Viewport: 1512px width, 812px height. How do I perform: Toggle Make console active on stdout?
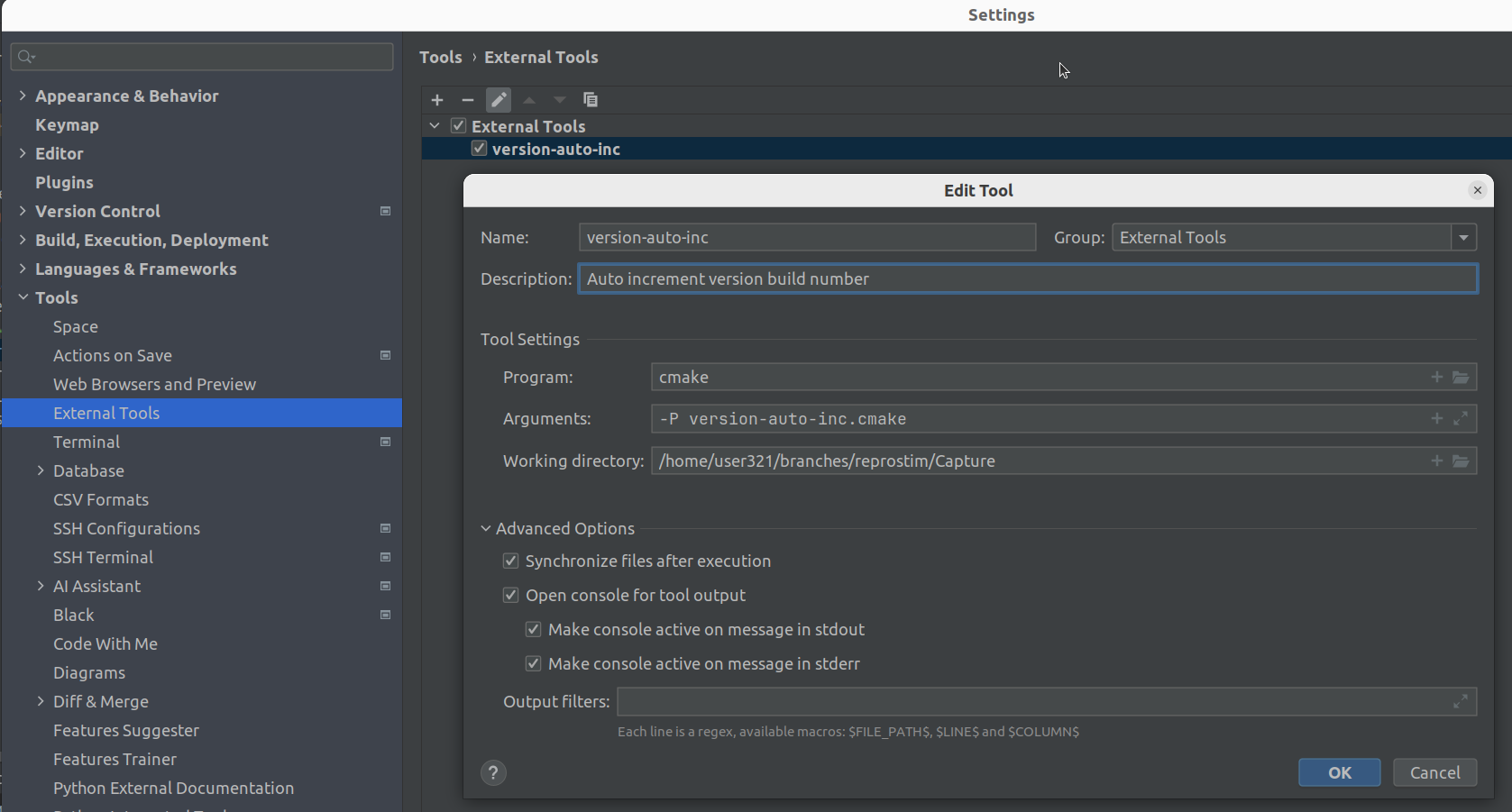[x=533, y=629]
